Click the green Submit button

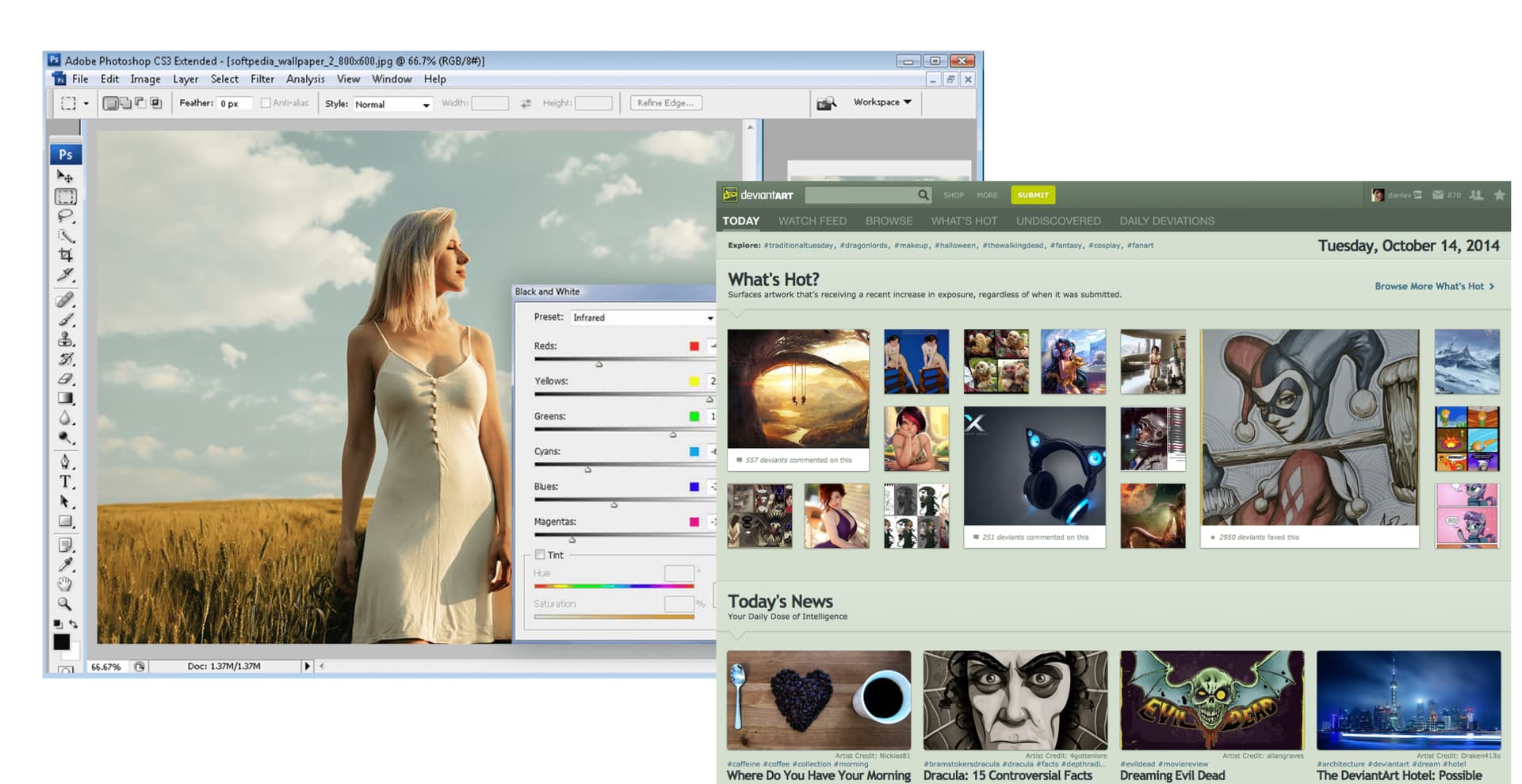point(1032,195)
